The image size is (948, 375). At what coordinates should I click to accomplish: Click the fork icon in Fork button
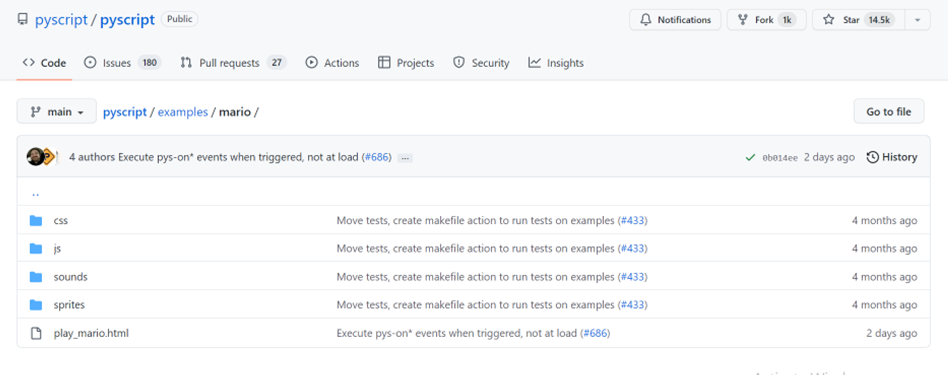[x=743, y=20]
